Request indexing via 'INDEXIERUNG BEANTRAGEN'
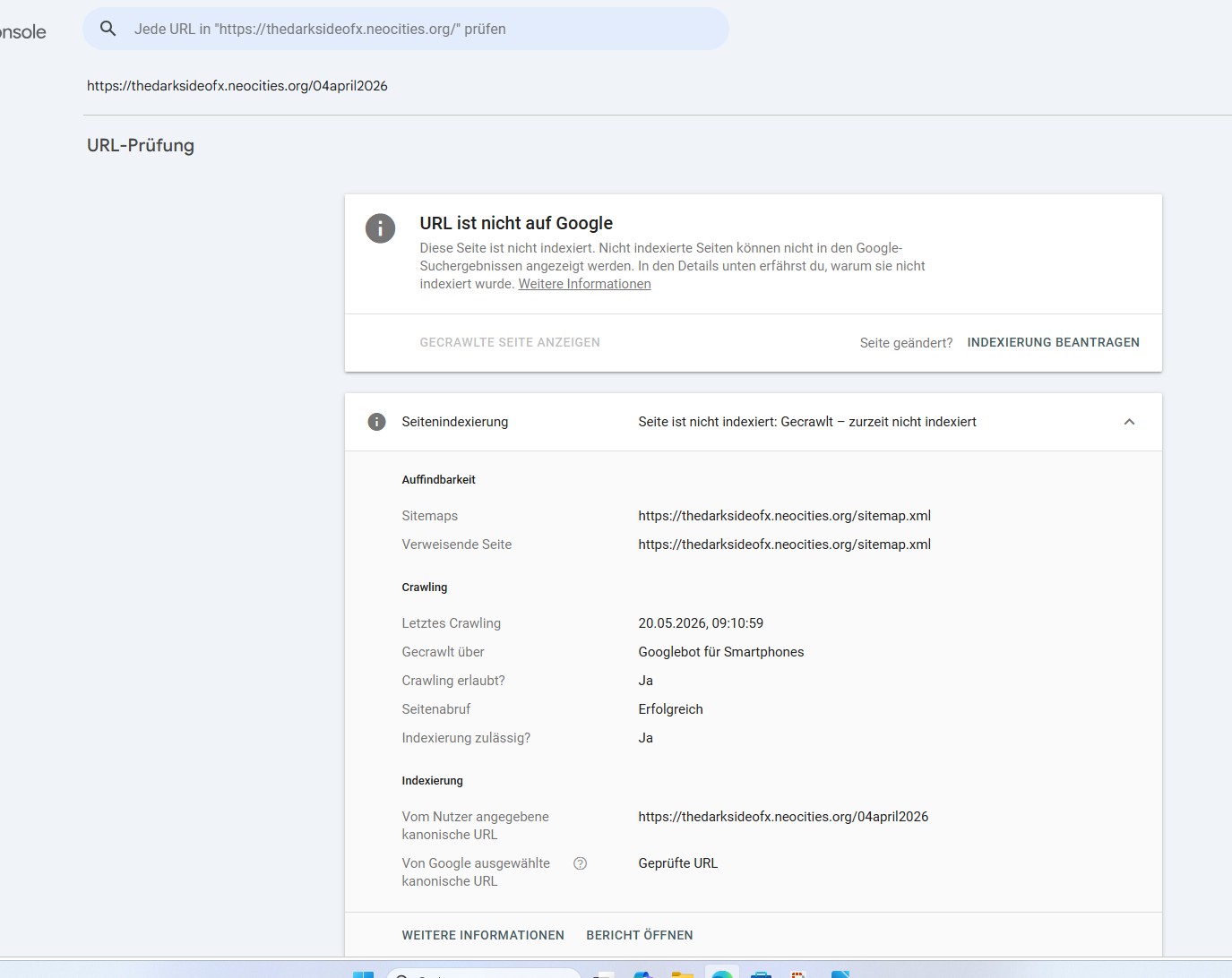1232x978 pixels. 1053,342
